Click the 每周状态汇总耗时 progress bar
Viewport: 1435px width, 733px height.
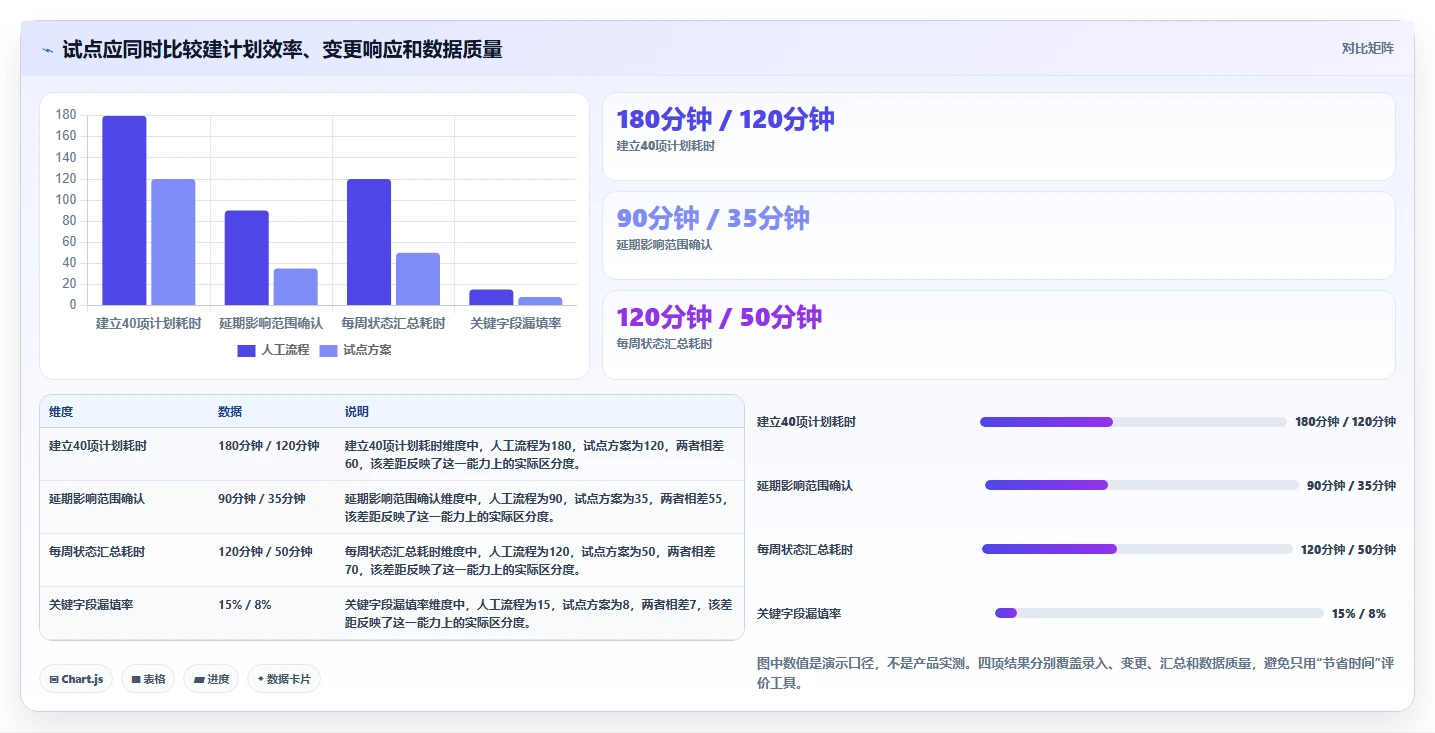(x=1137, y=549)
